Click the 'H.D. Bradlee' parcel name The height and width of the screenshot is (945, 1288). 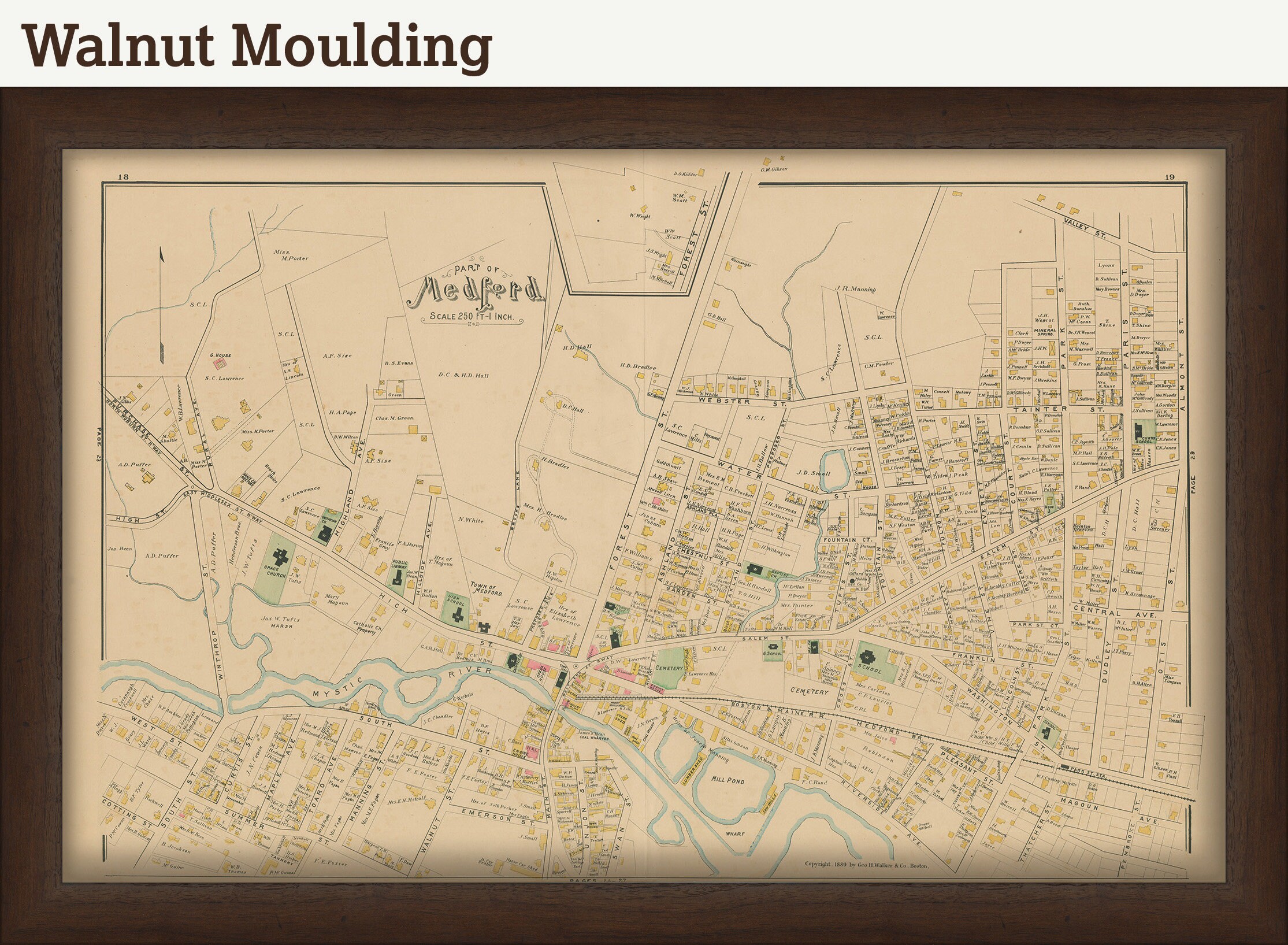[639, 366]
